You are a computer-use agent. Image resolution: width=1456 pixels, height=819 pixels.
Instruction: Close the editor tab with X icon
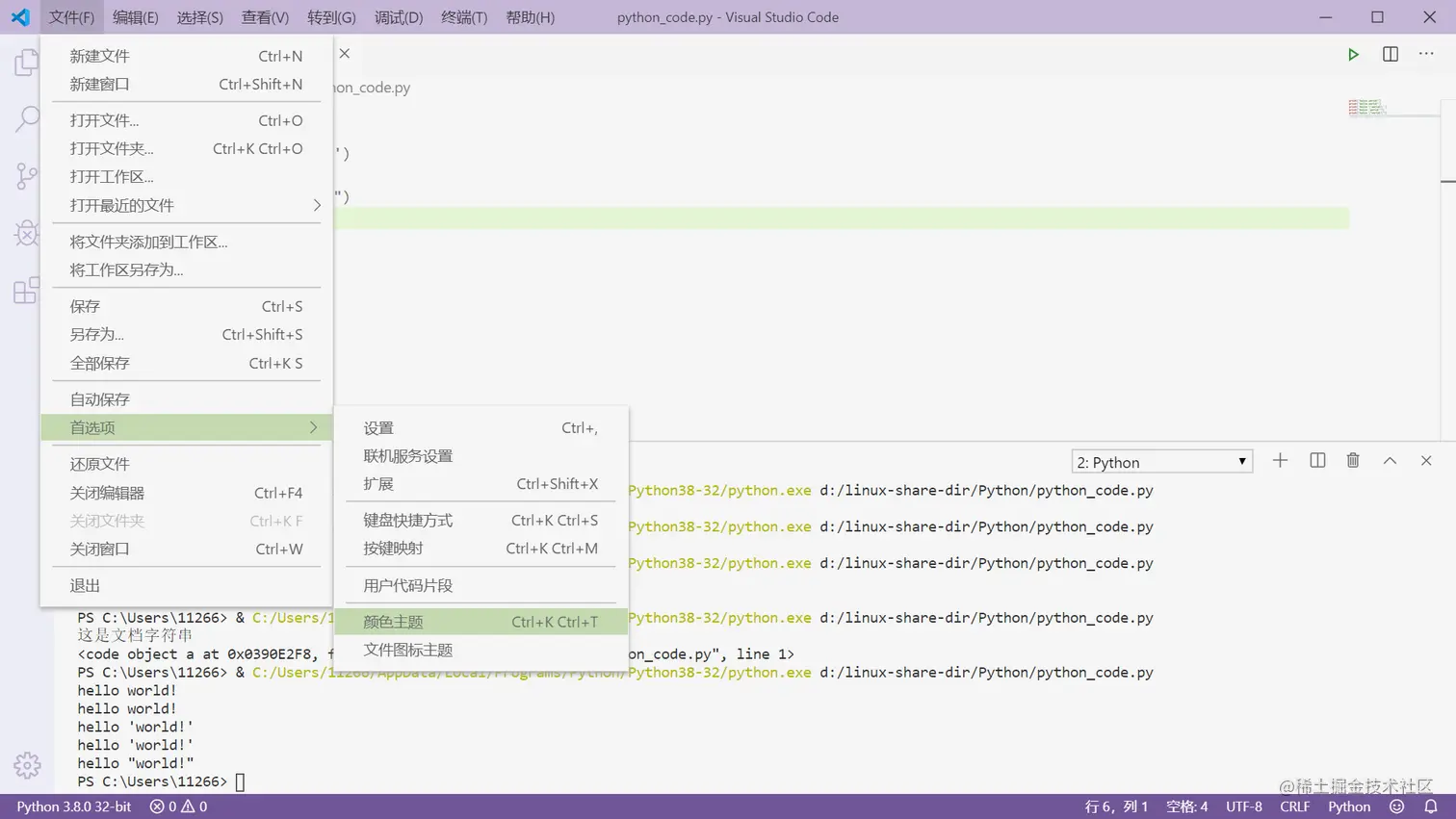(x=345, y=54)
